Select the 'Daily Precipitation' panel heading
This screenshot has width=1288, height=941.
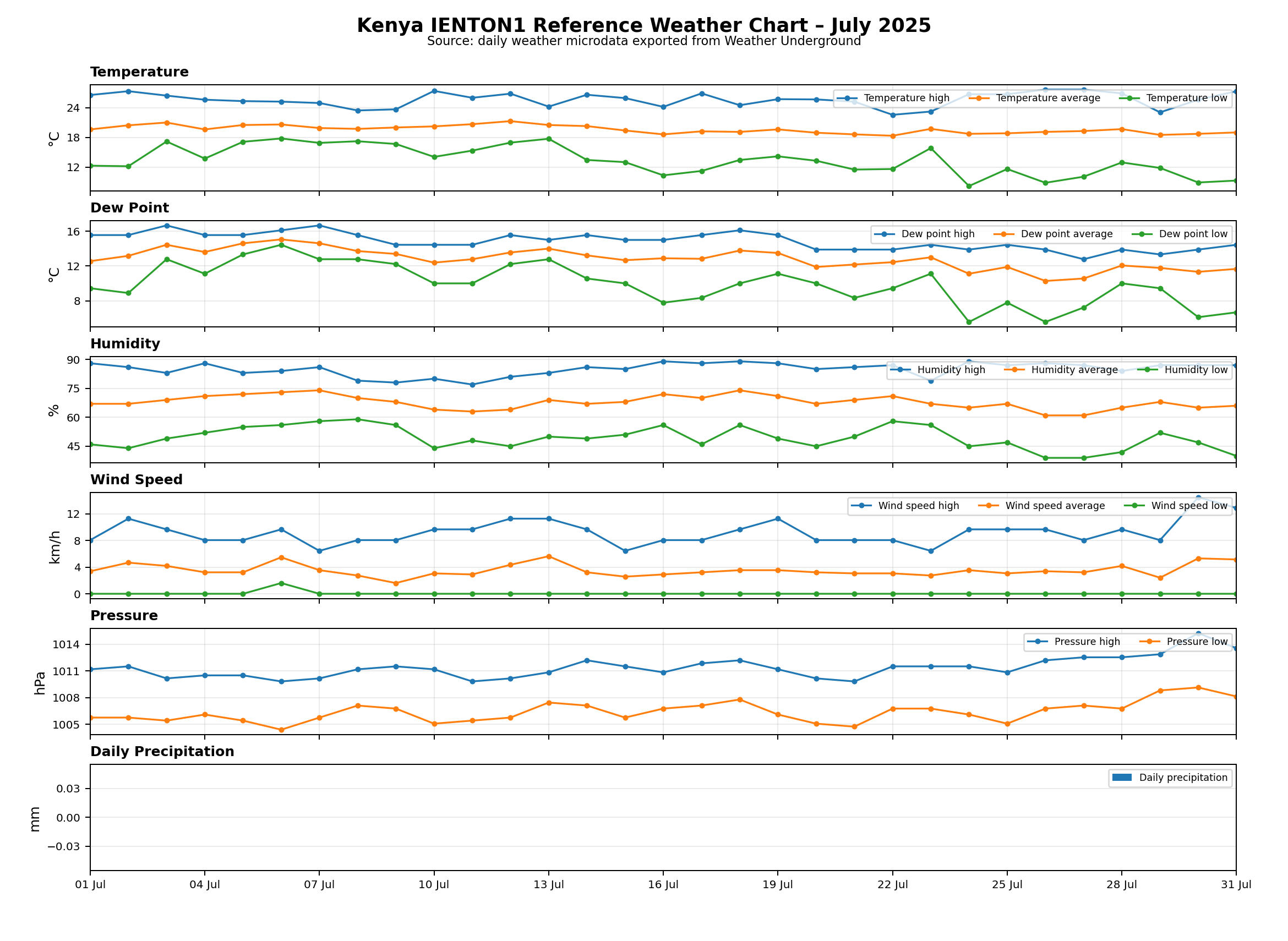click(162, 752)
